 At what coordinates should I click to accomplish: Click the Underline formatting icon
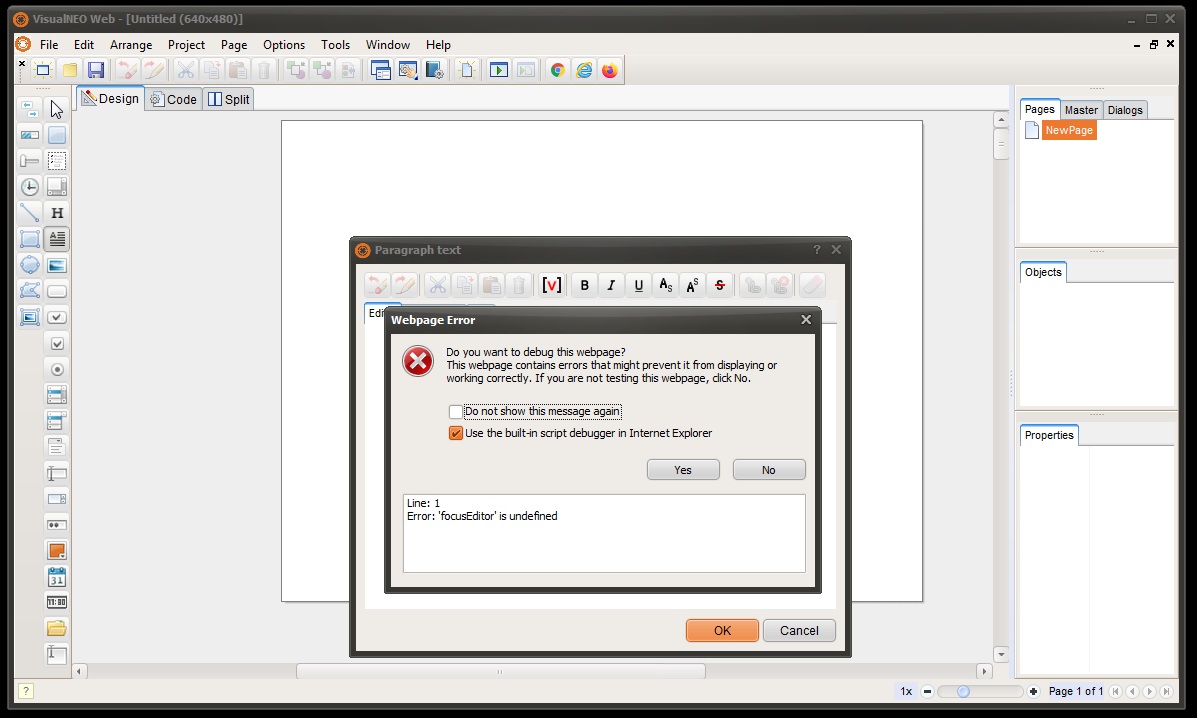point(639,285)
